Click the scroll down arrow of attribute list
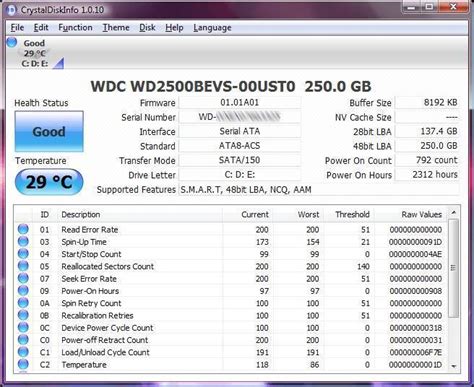Screen dimensions: 474x387 click(454, 366)
